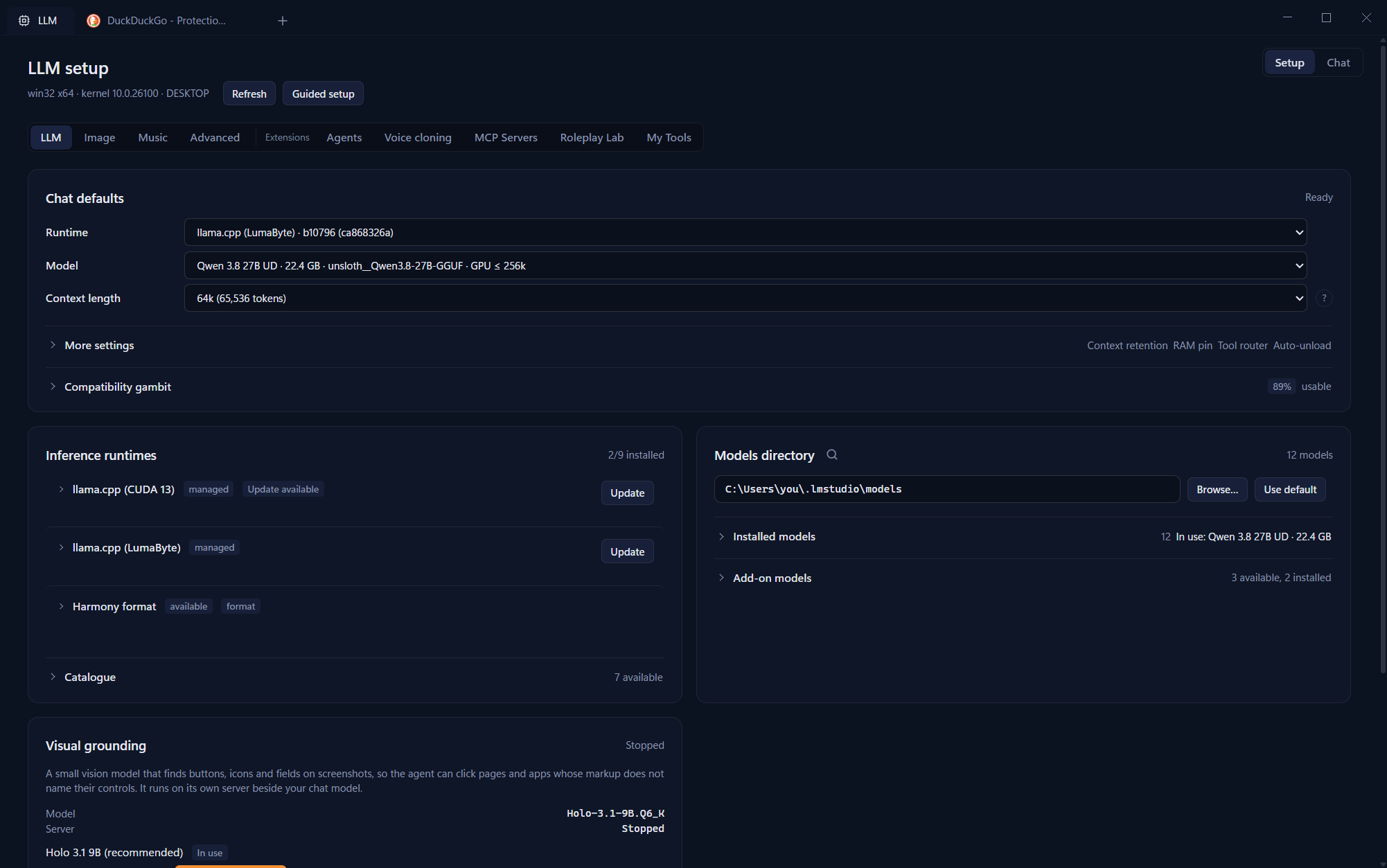Screen dimensions: 1387x868
Task: Select the Setup view toggle
Action: point(1289,63)
